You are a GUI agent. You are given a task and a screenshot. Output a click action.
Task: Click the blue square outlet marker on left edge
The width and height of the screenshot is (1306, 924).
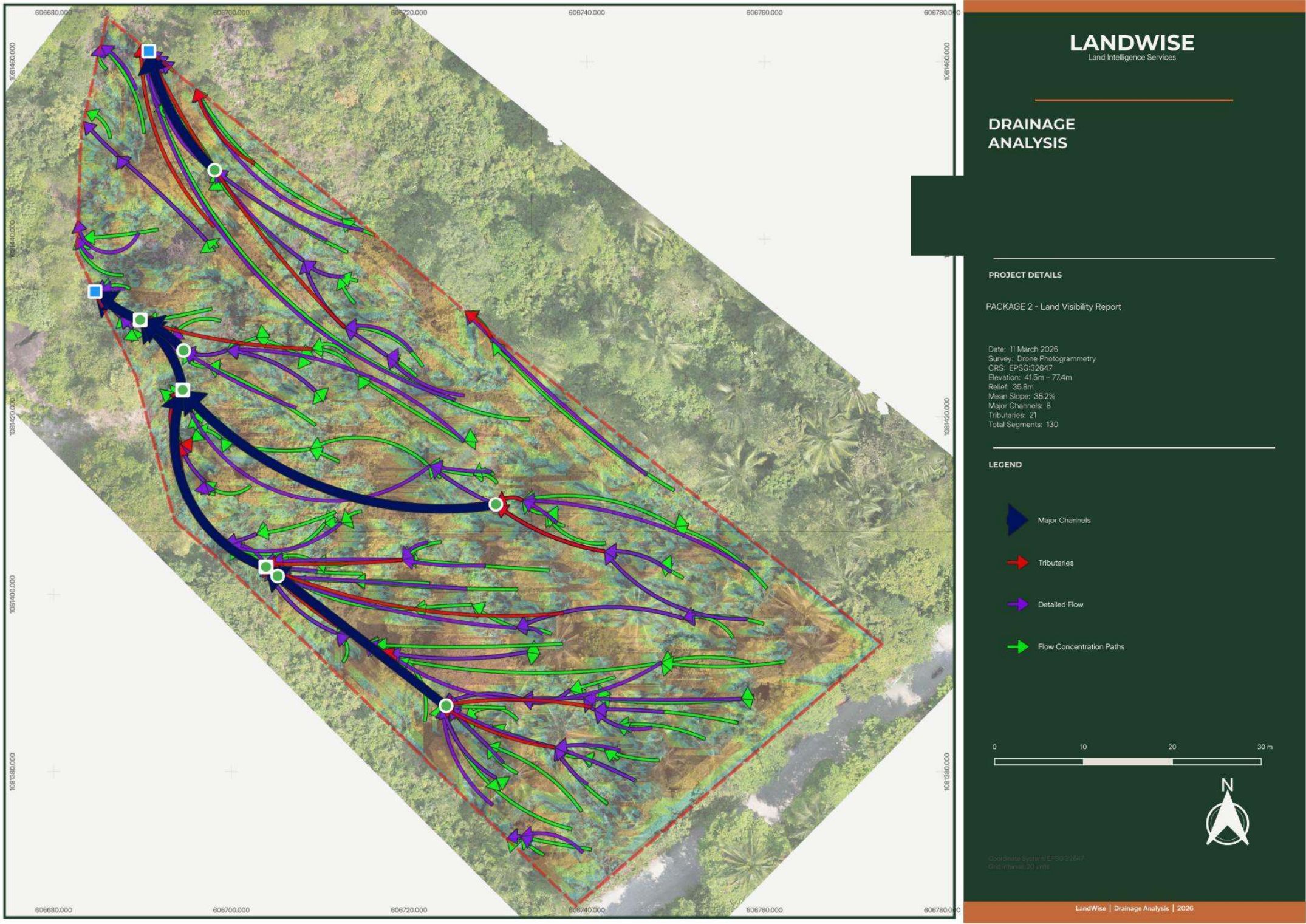point(95,292)
